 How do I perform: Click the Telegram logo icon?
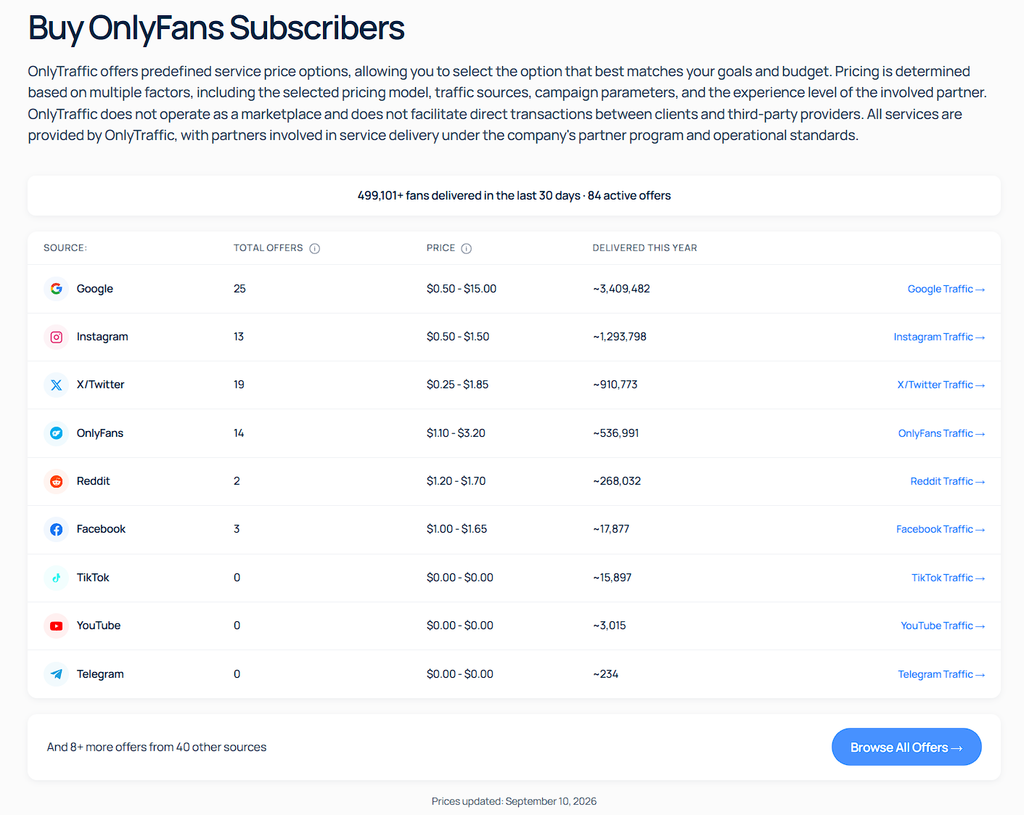[x=56, y=674]
